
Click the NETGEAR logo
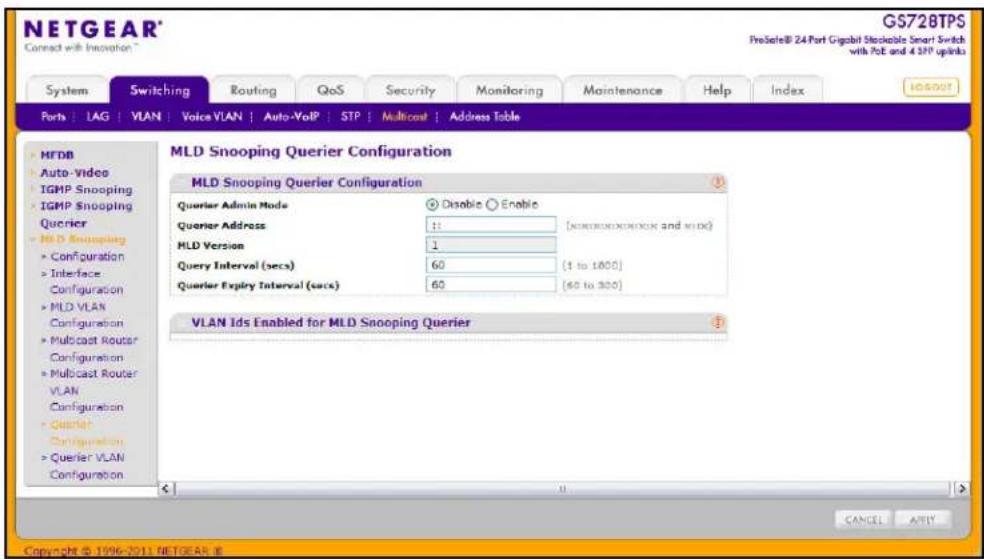click(93, 29)
